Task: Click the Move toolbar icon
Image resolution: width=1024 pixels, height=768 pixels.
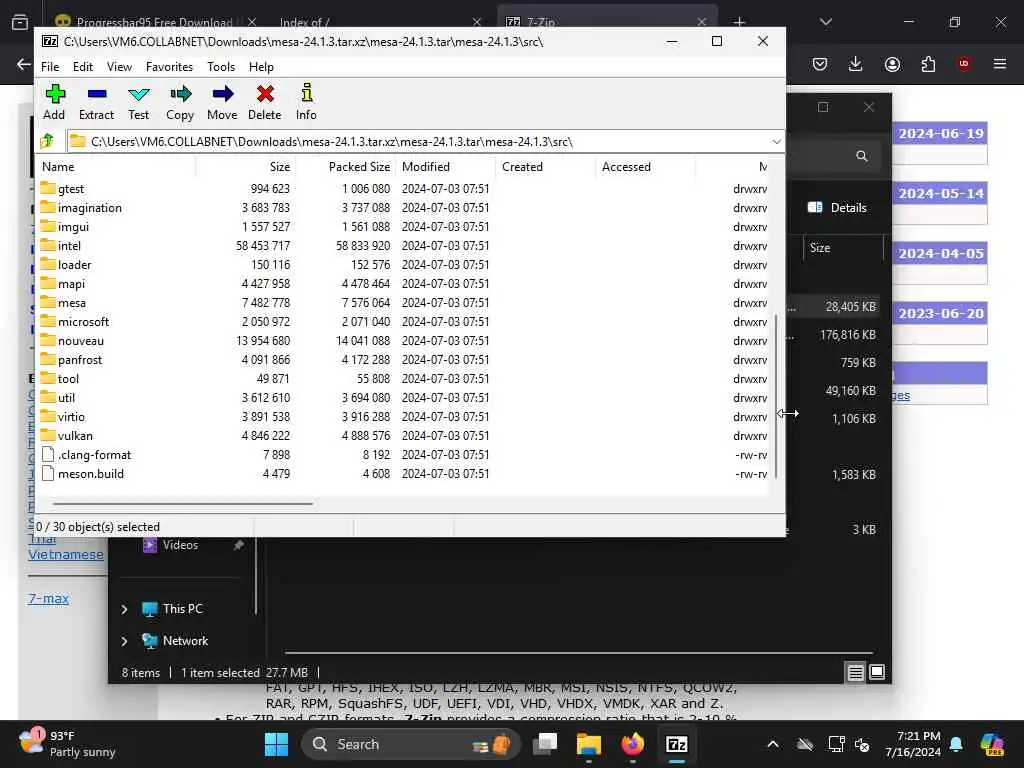Action: tap(223, 94)
